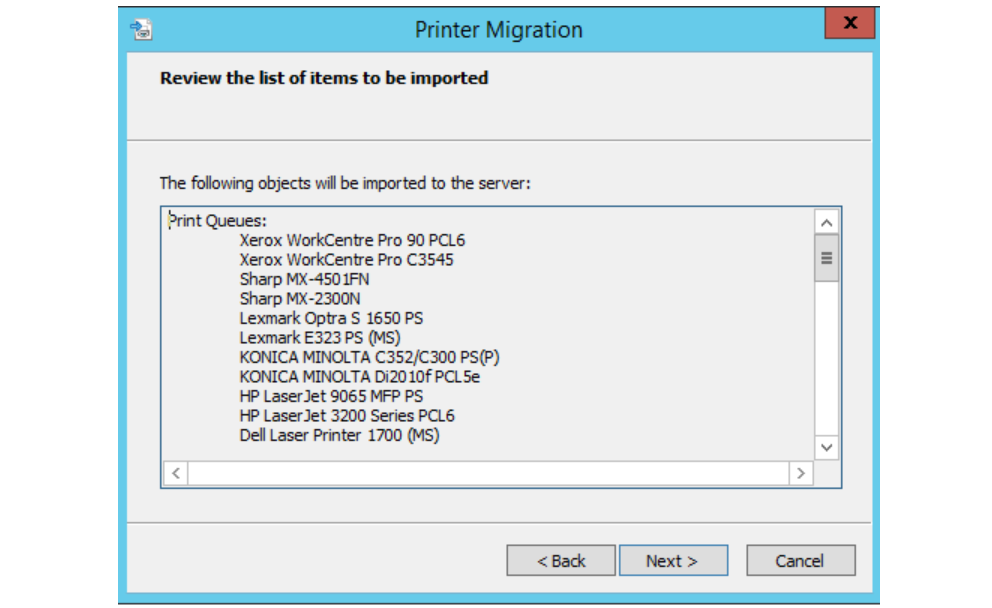Image resolution: width=992 pixels, height=608 pixels.
Task: Cancel the printer migration wizard
Action: pyautogui.click(x=800, y=561)
